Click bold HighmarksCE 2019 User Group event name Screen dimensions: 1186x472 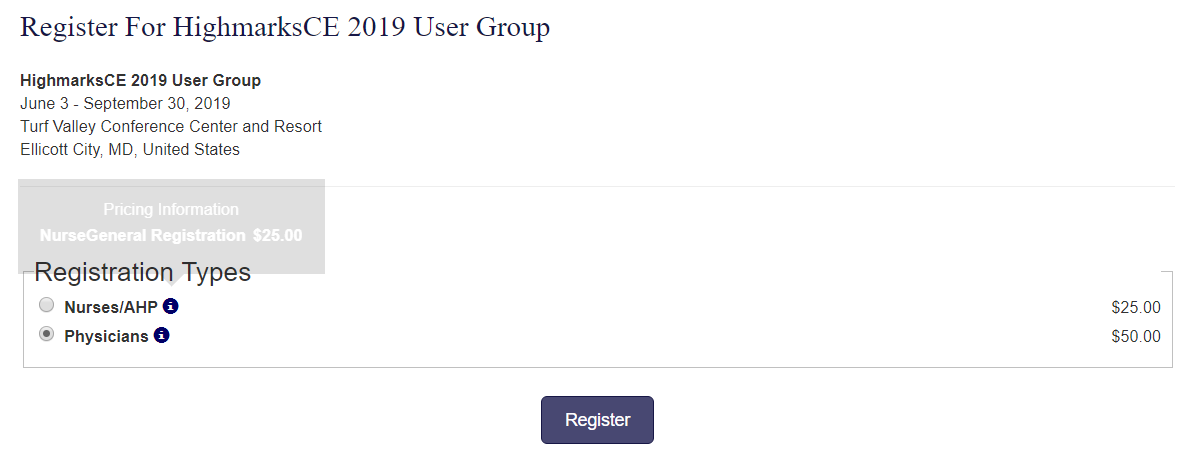[140, 81]
